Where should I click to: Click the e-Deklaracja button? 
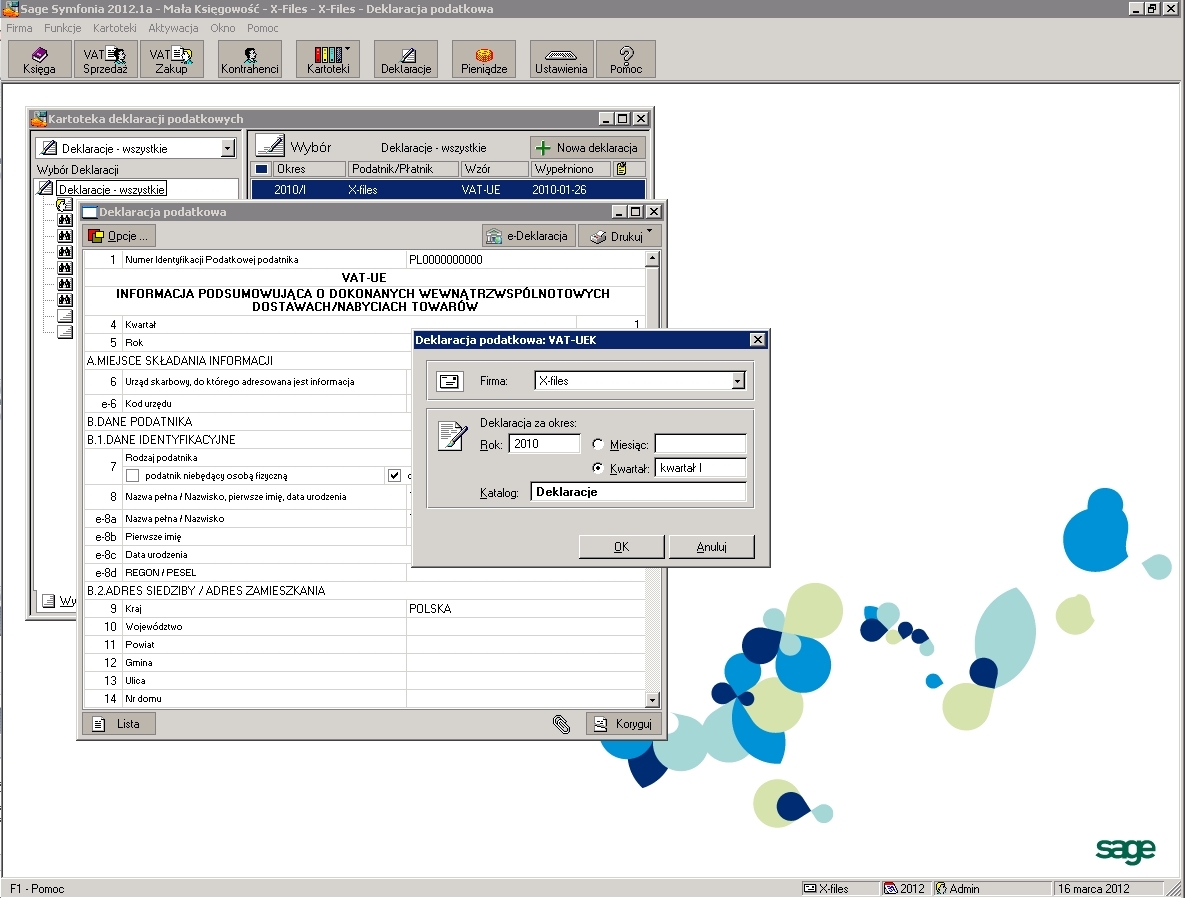click(x=529, y=236)
